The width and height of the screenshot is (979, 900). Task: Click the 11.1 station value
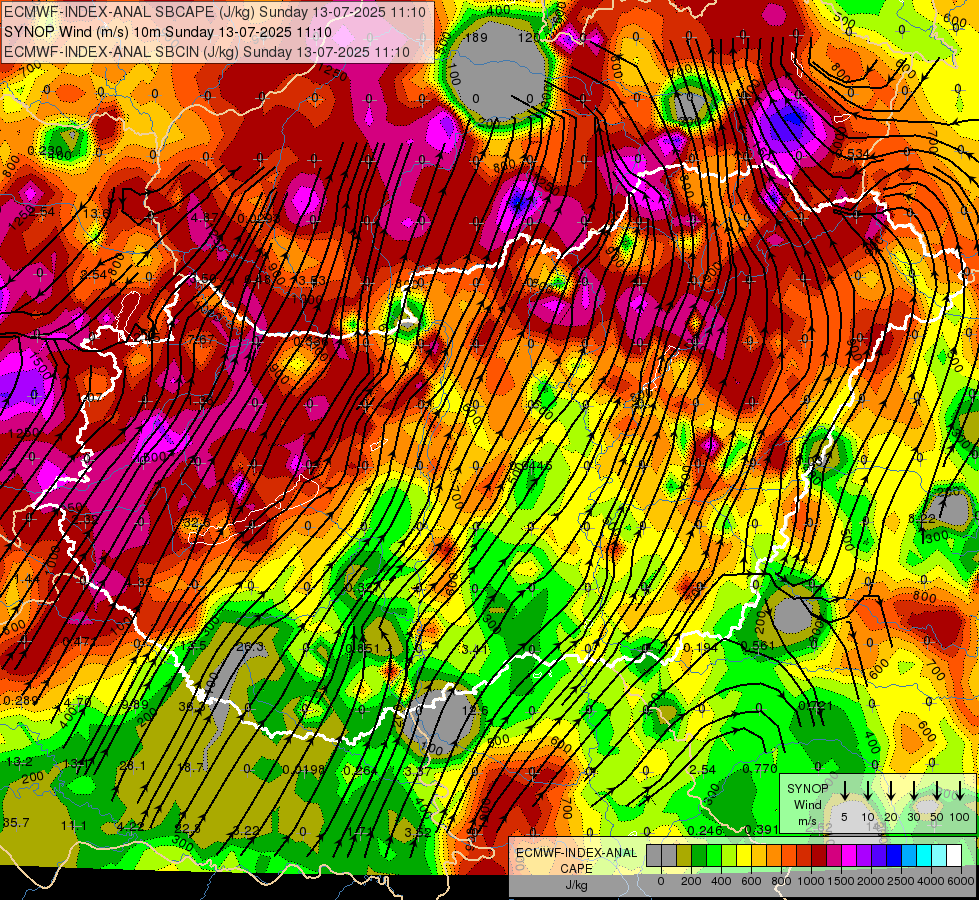[x=74, y=826]
